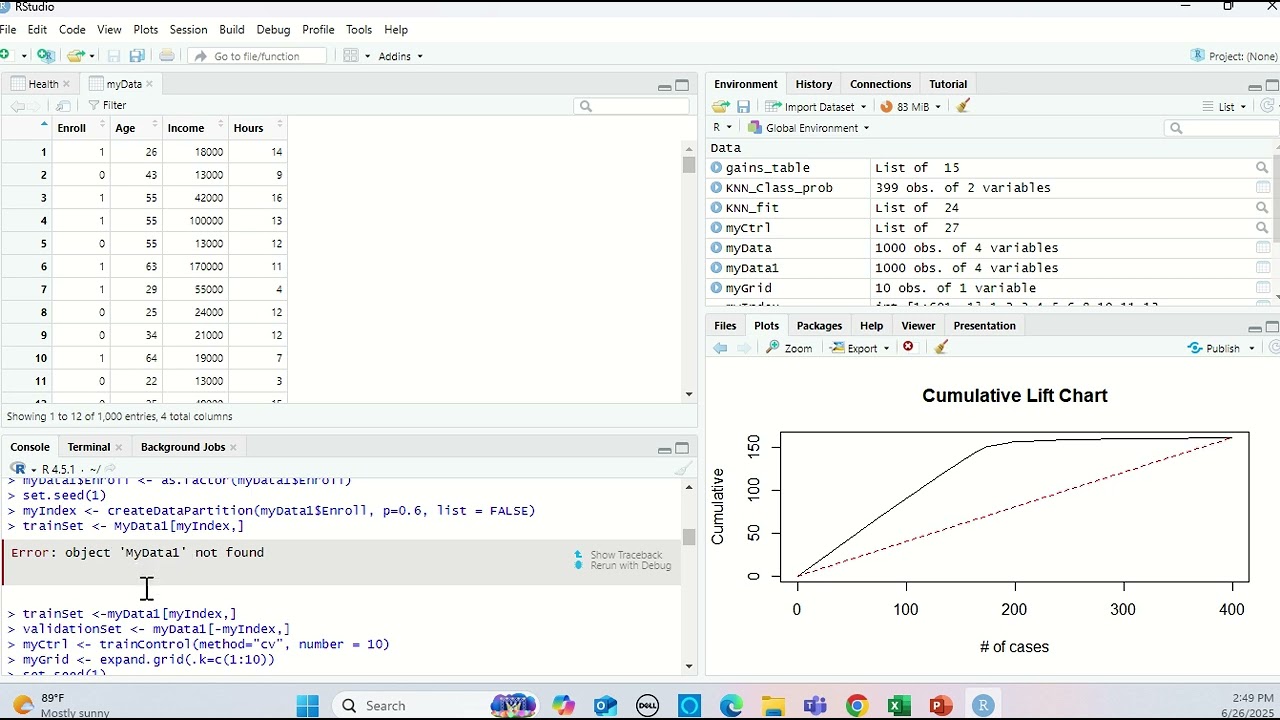Clear the console with the broom icon
This screenshot has height=720, width=1280.
point(683,468)
